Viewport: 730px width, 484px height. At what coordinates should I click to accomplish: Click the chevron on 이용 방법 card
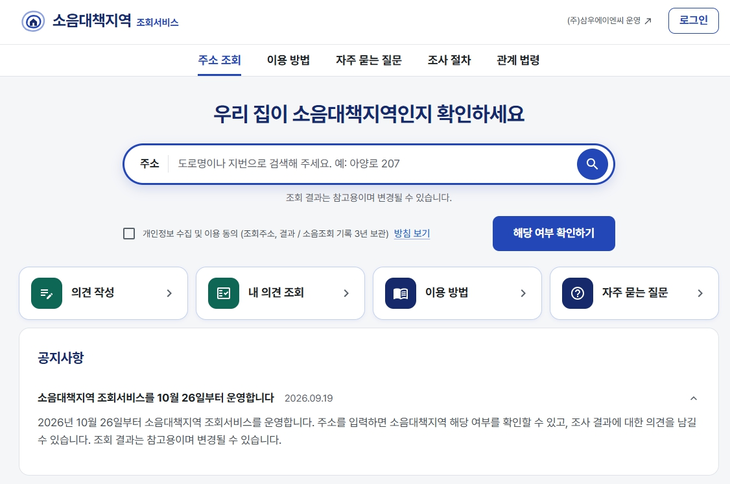[523, 293]
